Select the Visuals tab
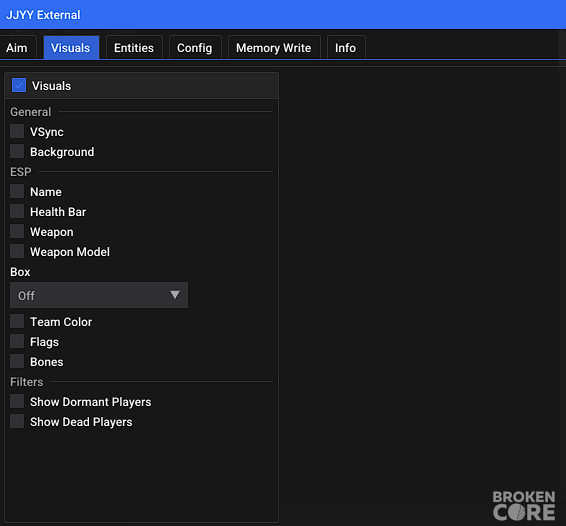 [x=71, y=48]
